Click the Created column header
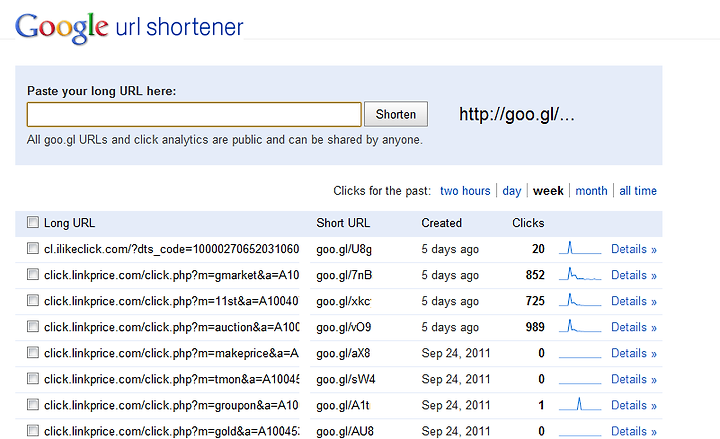This screenshot has width=720, height=439. pyautogui.click(x=441, y=223)
